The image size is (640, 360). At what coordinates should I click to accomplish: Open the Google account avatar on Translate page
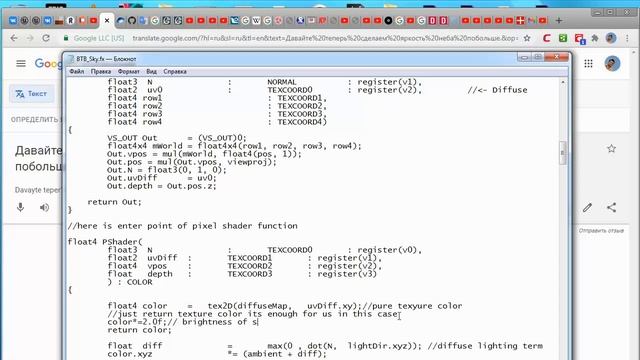coord(612,63)
